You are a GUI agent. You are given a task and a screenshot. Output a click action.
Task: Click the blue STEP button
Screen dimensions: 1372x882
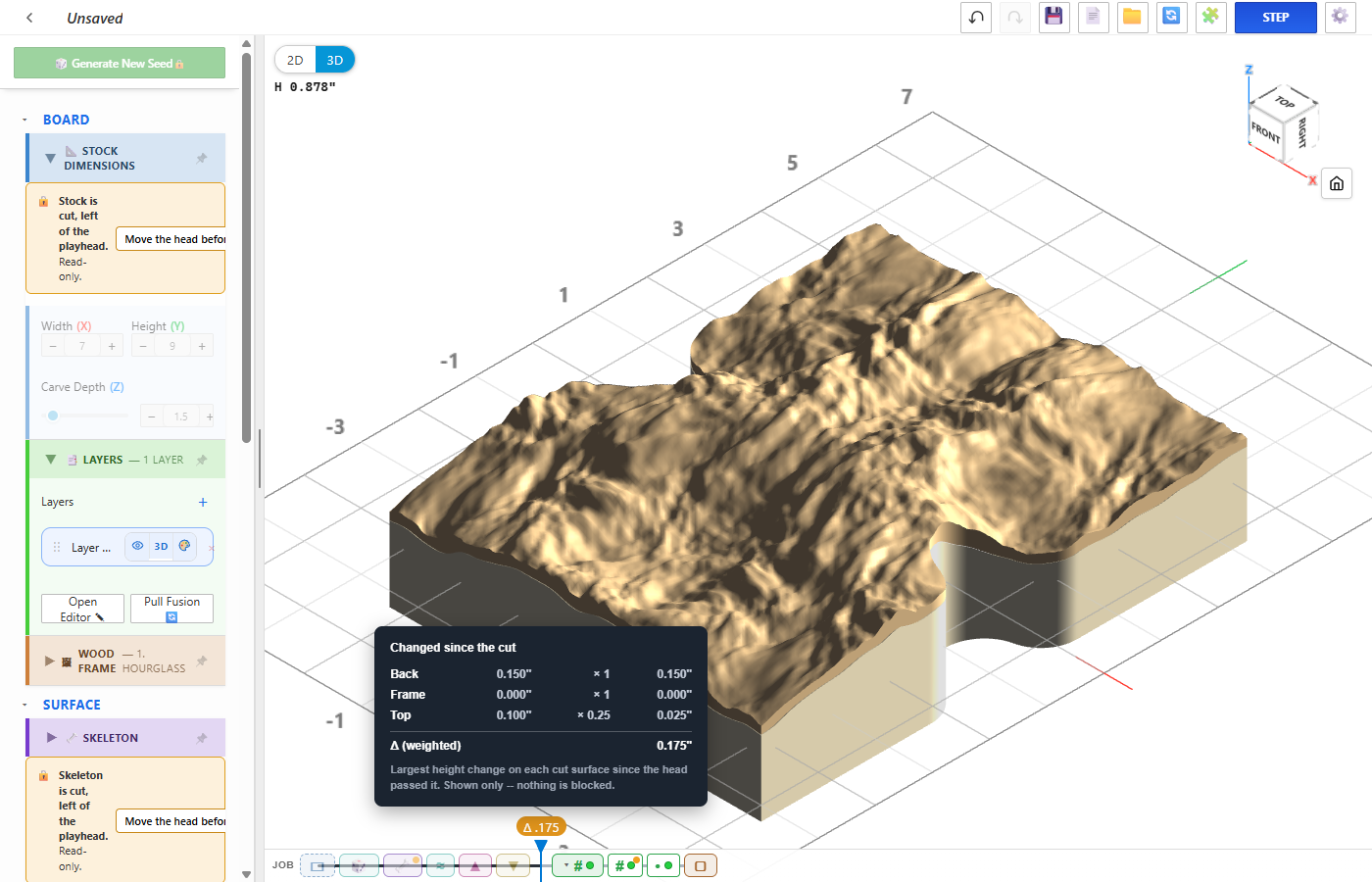1275,17
